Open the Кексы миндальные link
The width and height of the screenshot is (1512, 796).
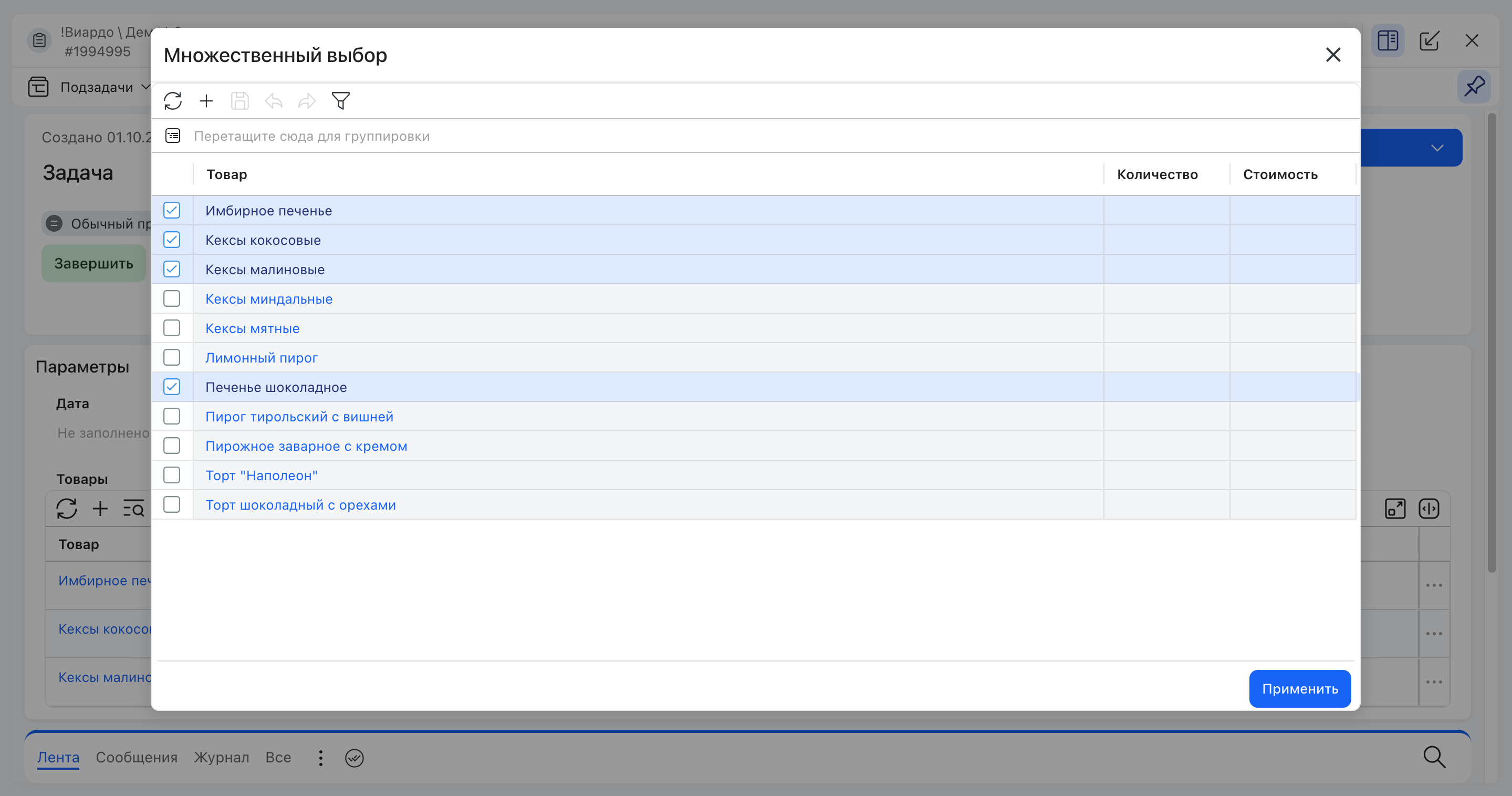point(269,299)
